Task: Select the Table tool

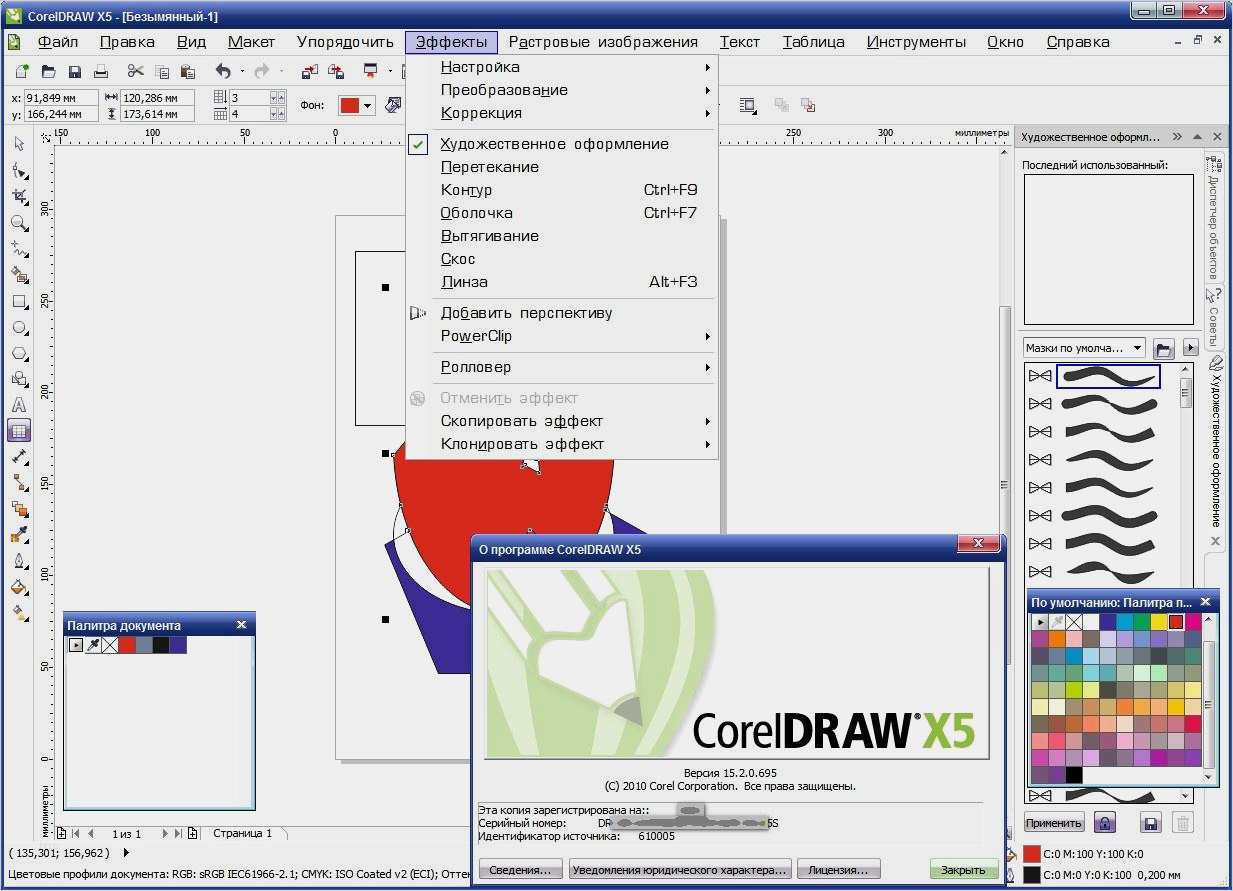Action: coord(19,431)
